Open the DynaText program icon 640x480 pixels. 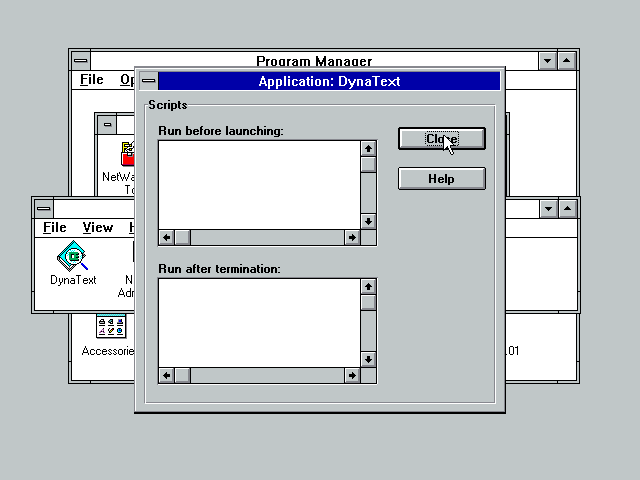pyautogui.click(x=73, y=256)
